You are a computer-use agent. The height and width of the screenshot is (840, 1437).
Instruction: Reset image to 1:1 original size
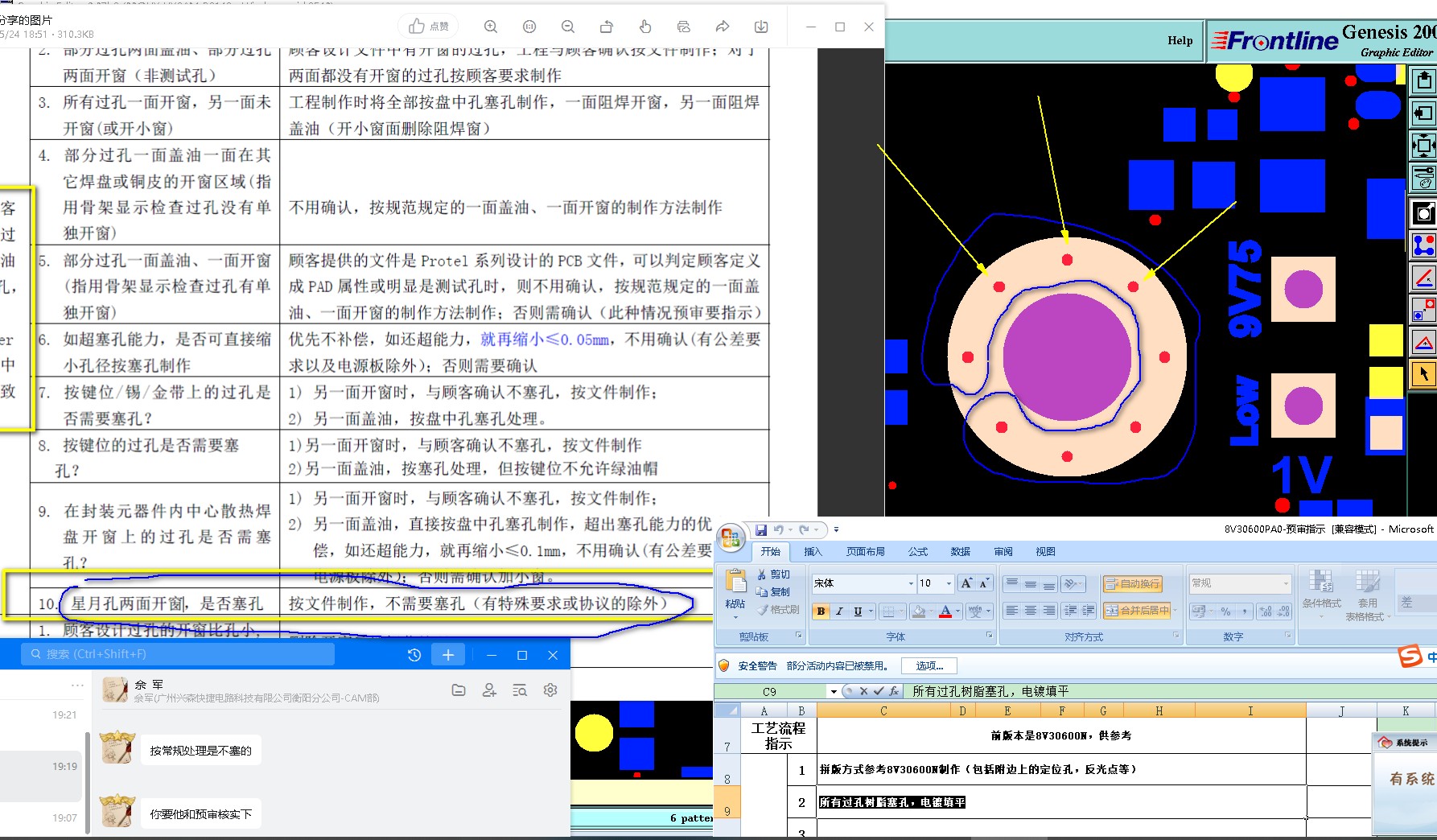[529, 27]
